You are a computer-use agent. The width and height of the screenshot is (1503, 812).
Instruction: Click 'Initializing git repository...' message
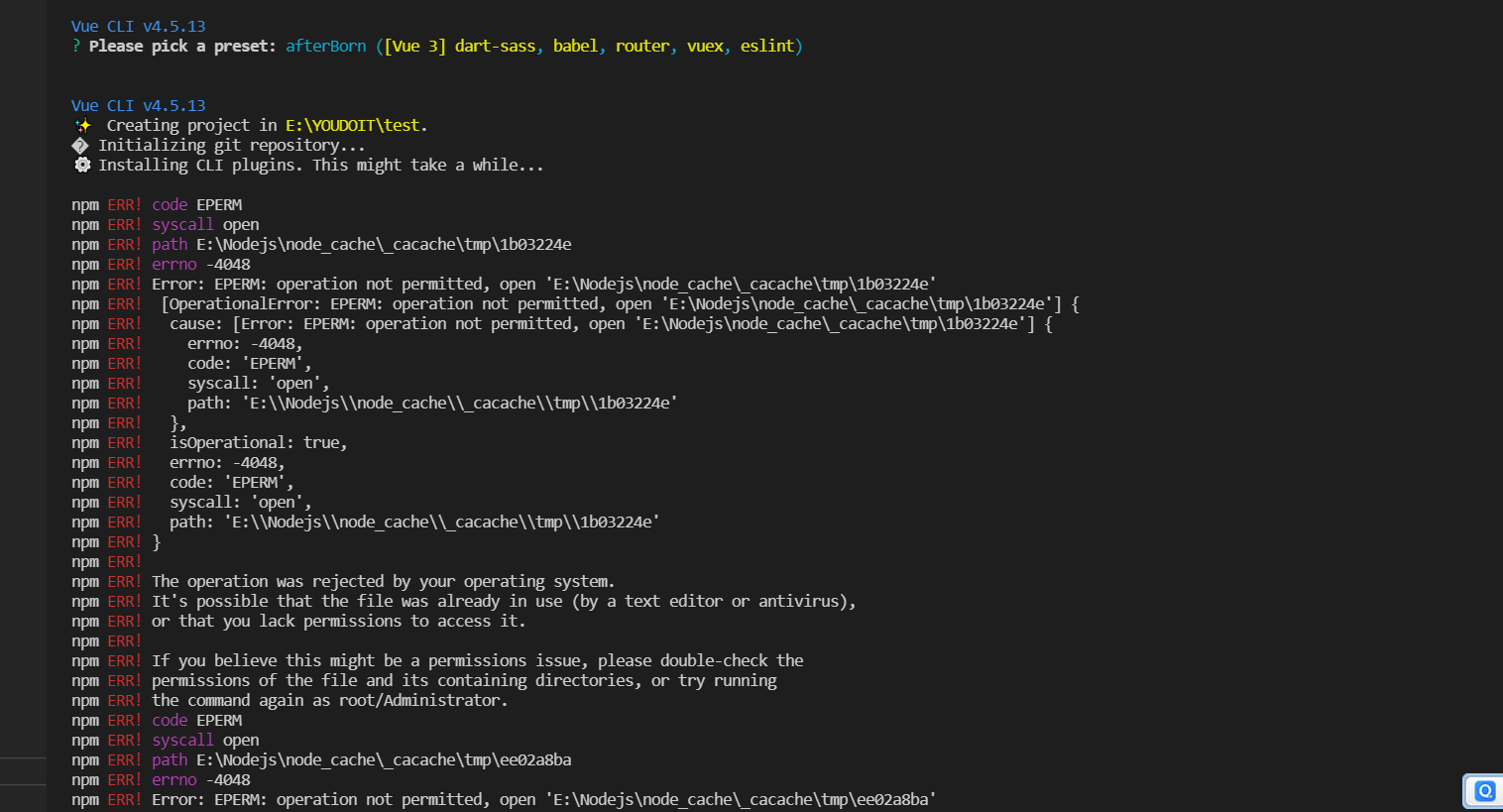[x=232, y=145]
